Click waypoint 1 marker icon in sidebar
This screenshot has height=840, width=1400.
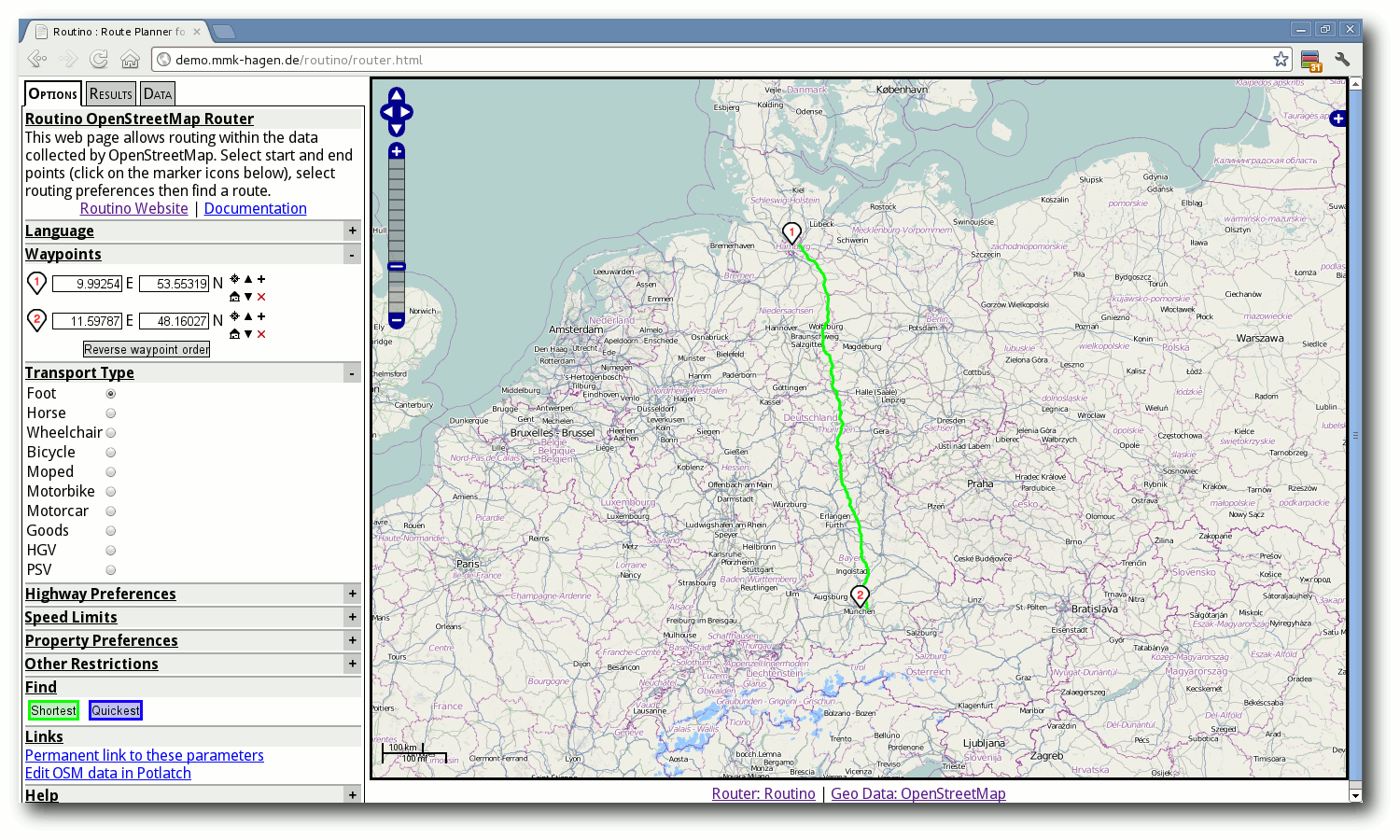pyautogui.click(x=36, y=283)
